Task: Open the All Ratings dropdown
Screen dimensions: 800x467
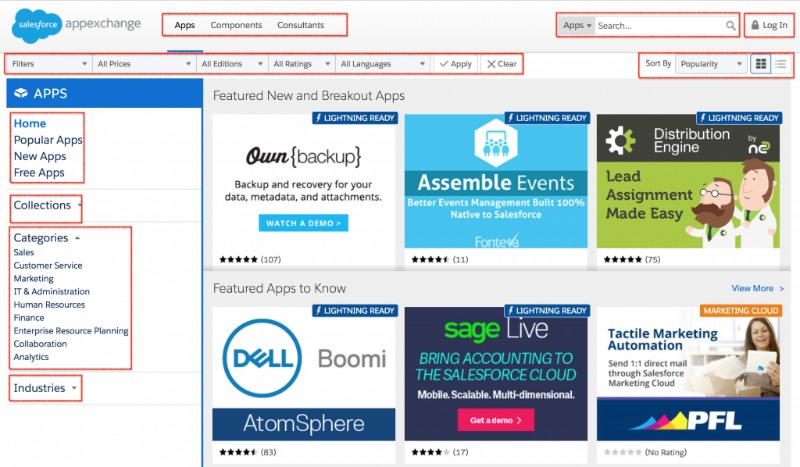Action: (301, 64)
